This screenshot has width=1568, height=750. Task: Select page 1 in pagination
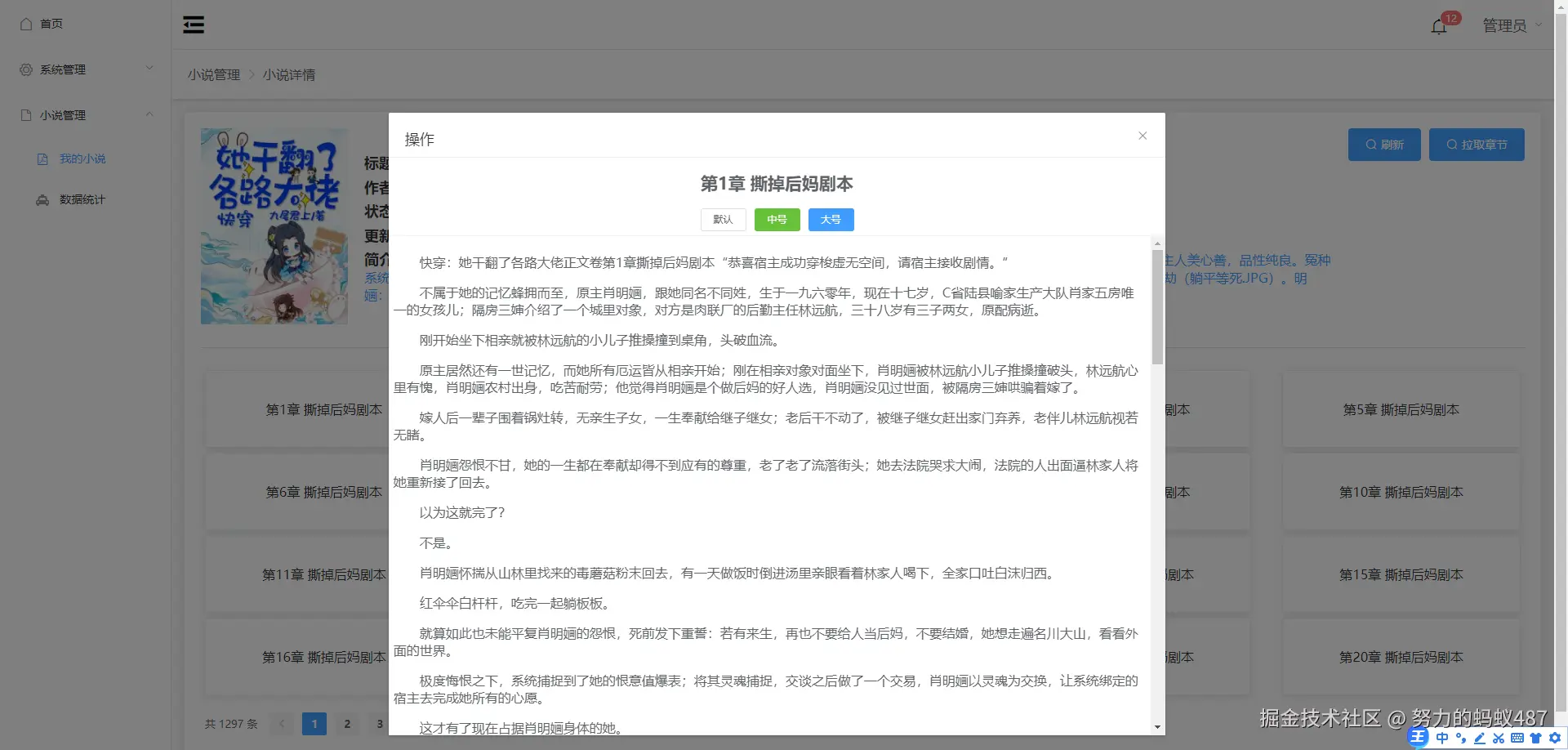tap(314, 724)
